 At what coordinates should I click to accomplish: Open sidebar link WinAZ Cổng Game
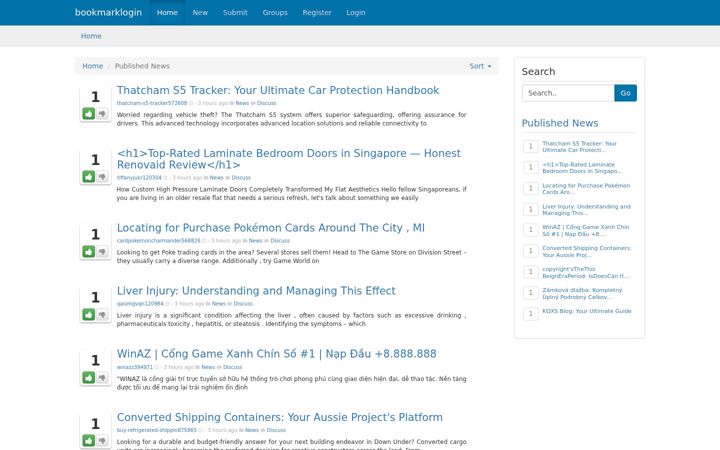tap(585, 231)
